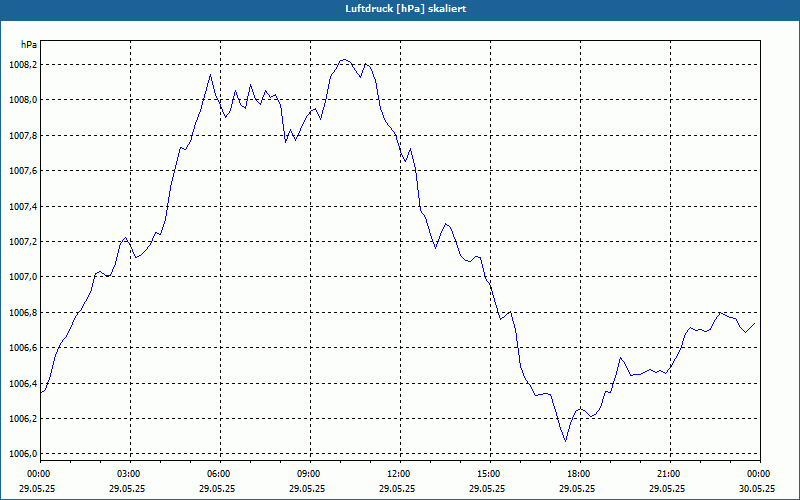Click the 1007,8 y-axis label

tap(23, 136)
